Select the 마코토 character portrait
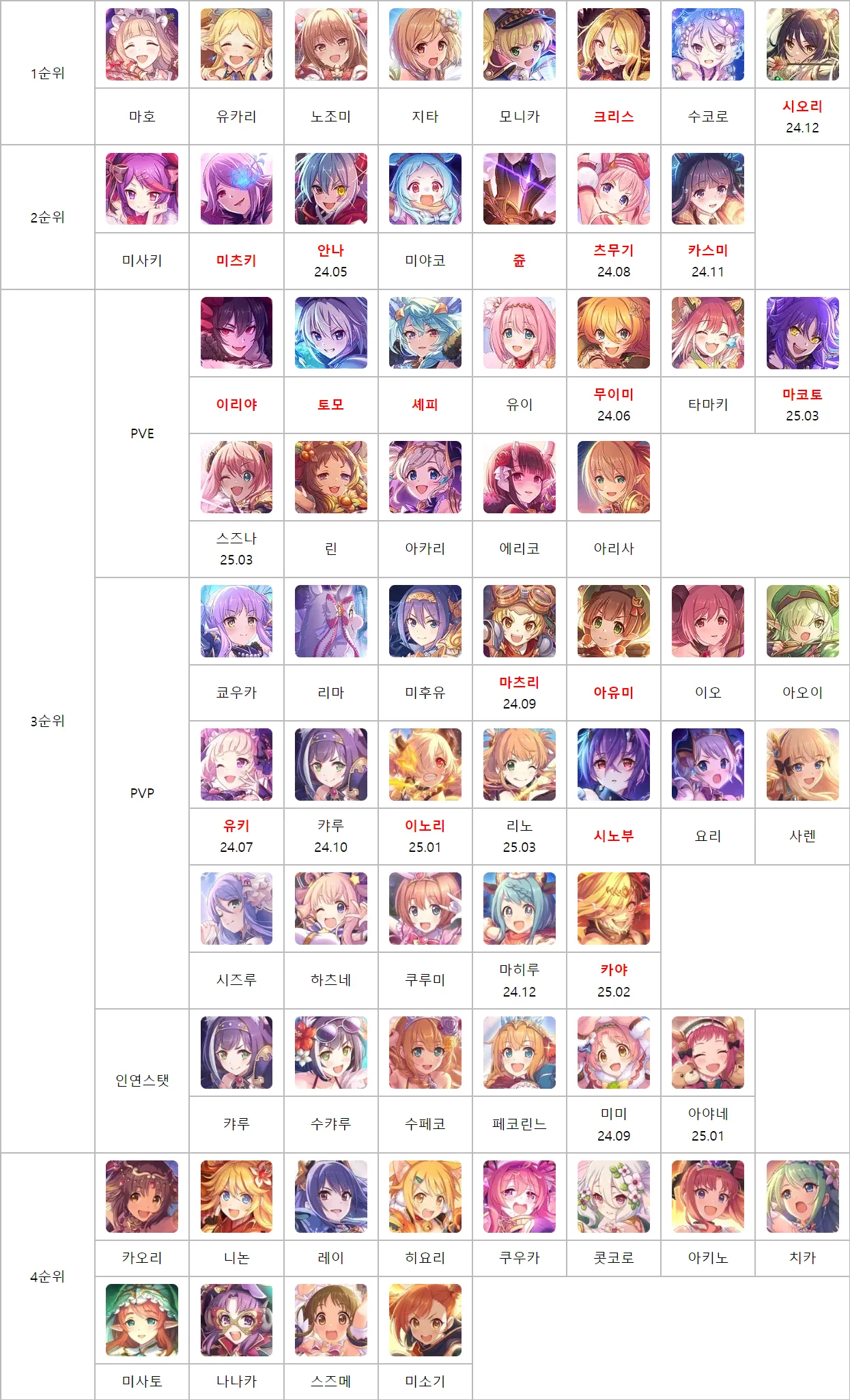Screen dimensions: 850x1400 pyautogui.click(x=802, y=332)
